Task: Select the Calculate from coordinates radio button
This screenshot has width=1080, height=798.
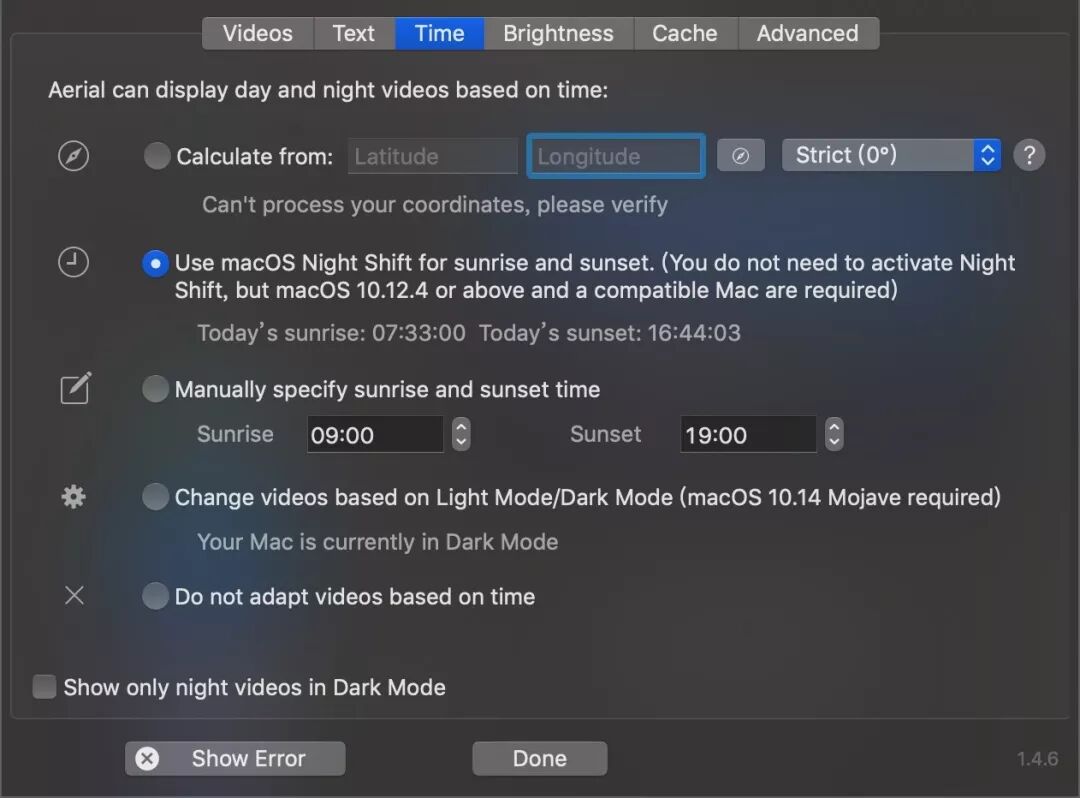Action: click(157, 156)
